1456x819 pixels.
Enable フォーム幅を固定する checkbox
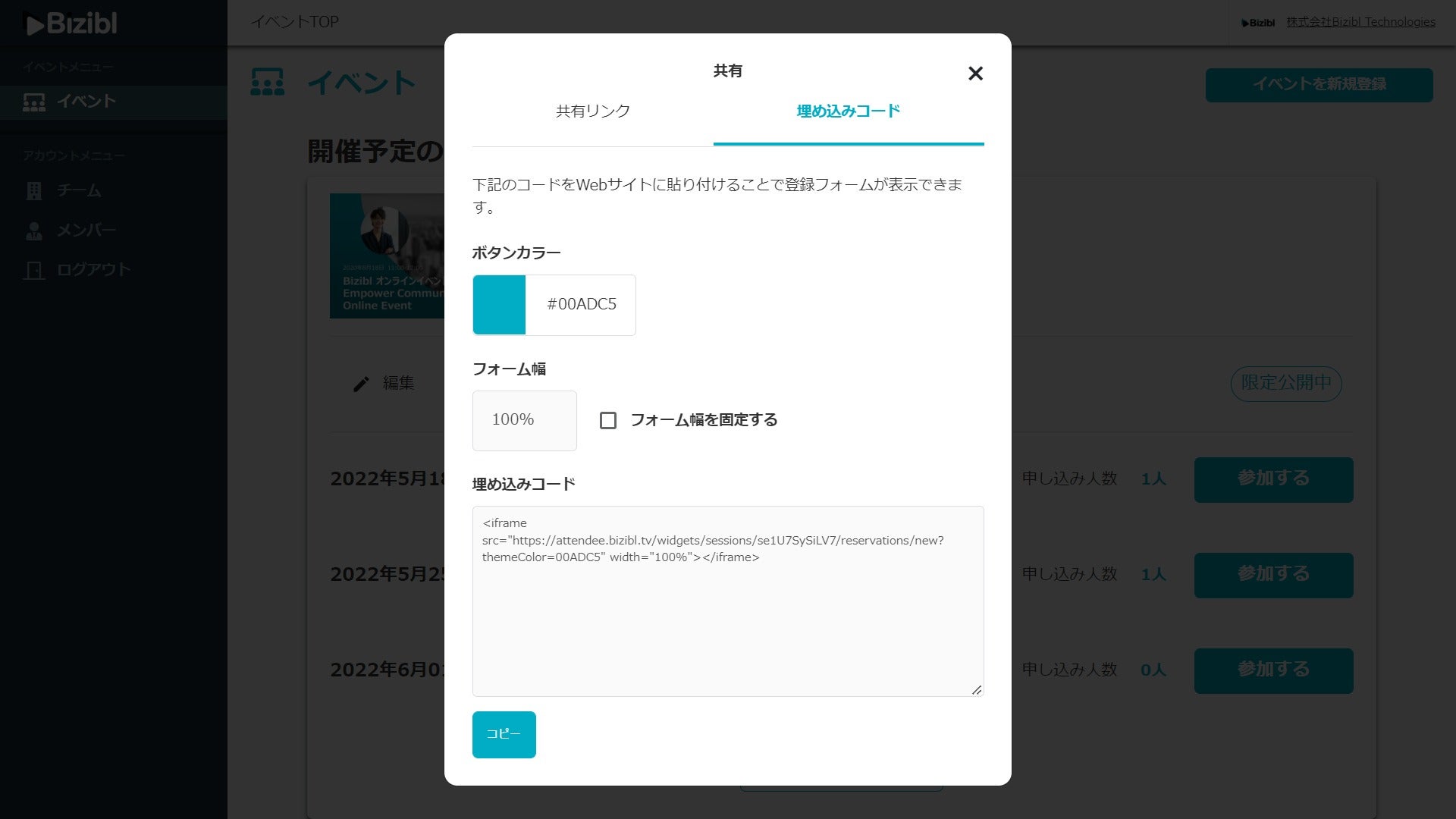click(x=608, y=420)
